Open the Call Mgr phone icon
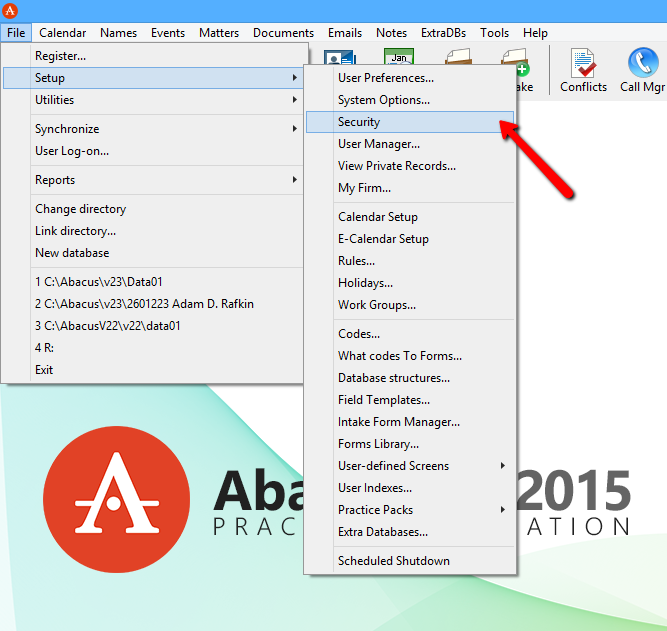Image resolution: width=667 pixels, height=631 pixels. (x=643, y=71)
